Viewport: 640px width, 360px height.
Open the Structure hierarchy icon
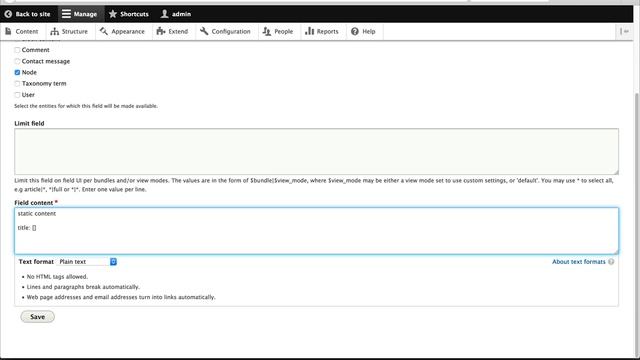click(x=54, y=31)
